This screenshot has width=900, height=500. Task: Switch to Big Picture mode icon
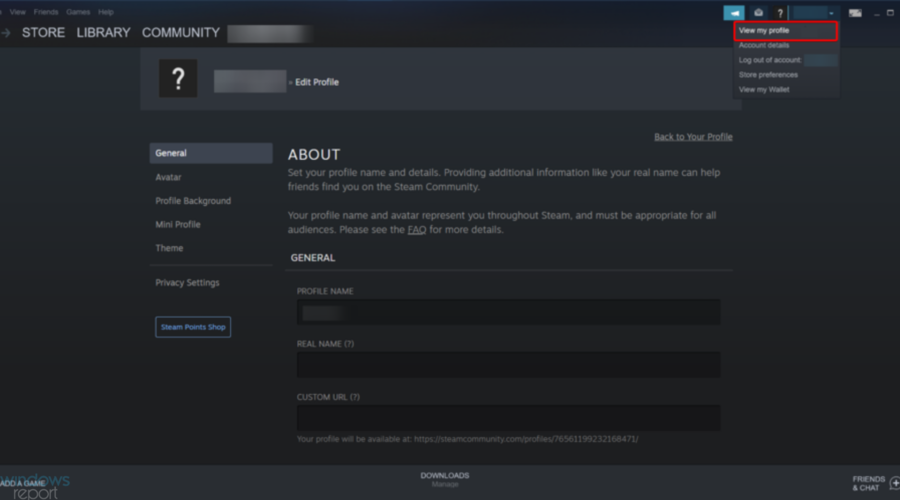point(855,13)
